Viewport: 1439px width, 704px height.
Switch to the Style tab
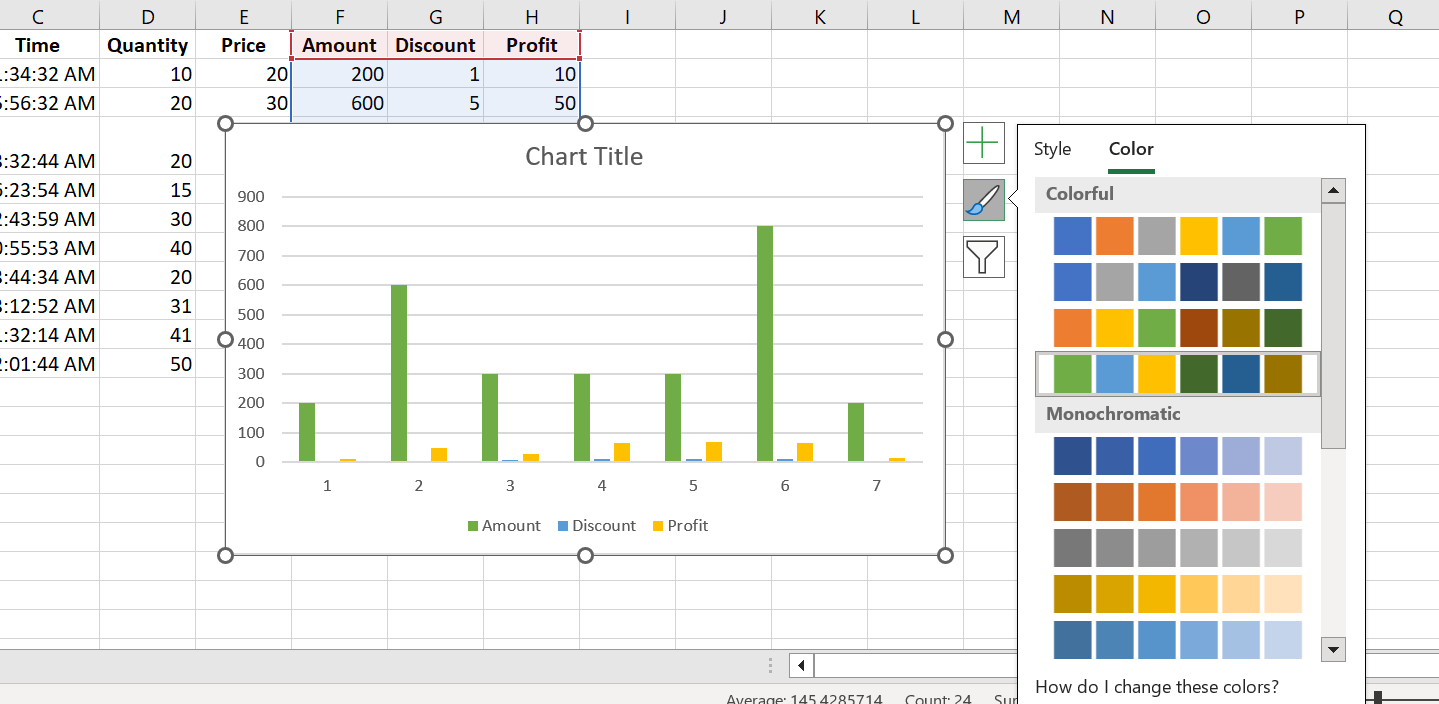1052,149
